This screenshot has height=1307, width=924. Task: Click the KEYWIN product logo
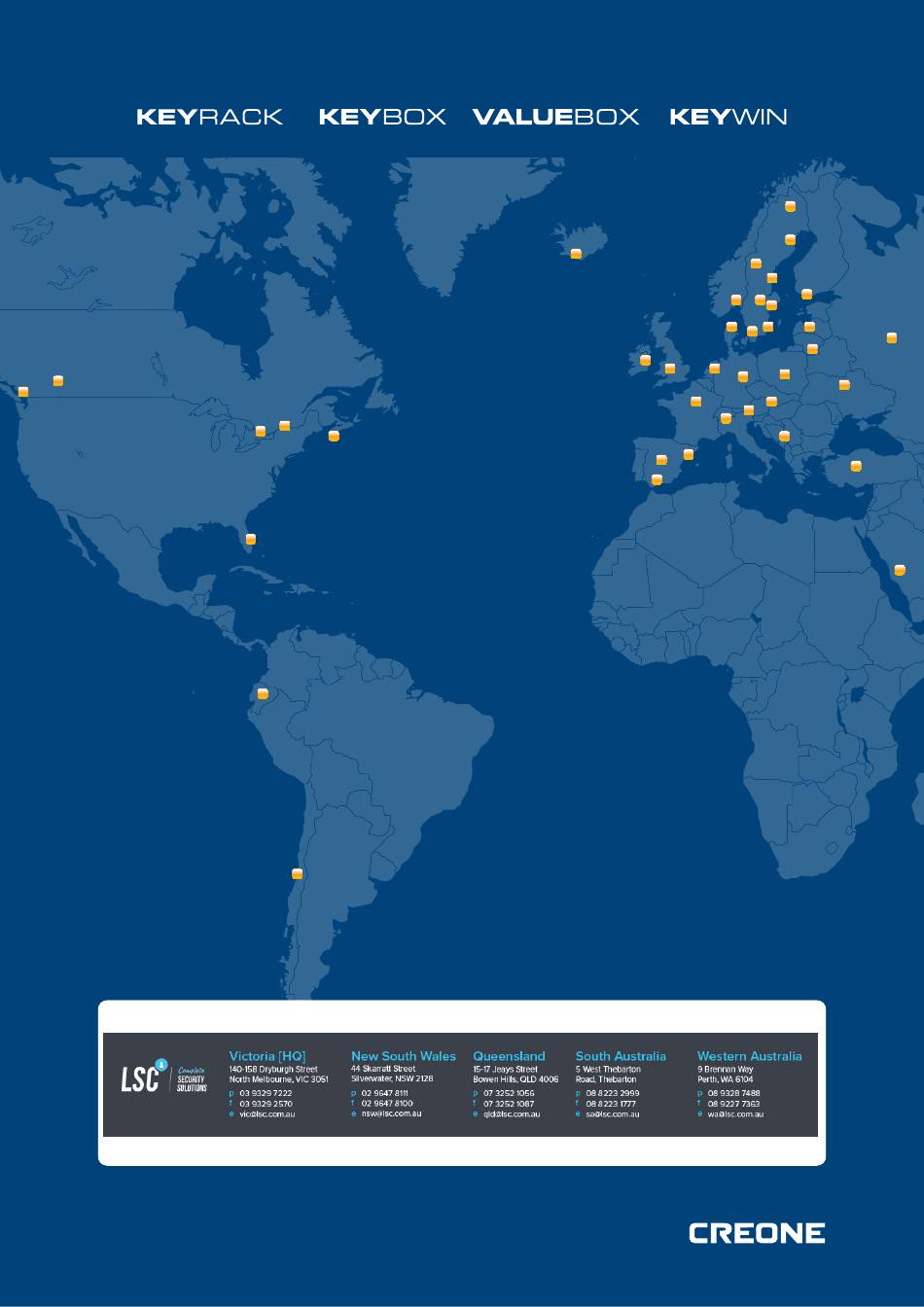729,118
